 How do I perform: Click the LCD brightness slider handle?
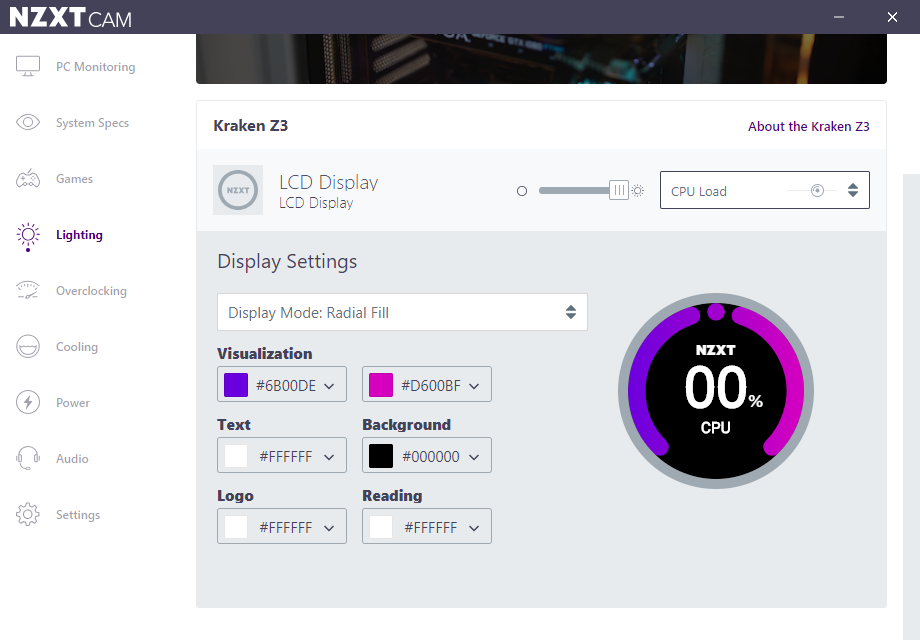(619, 190)
